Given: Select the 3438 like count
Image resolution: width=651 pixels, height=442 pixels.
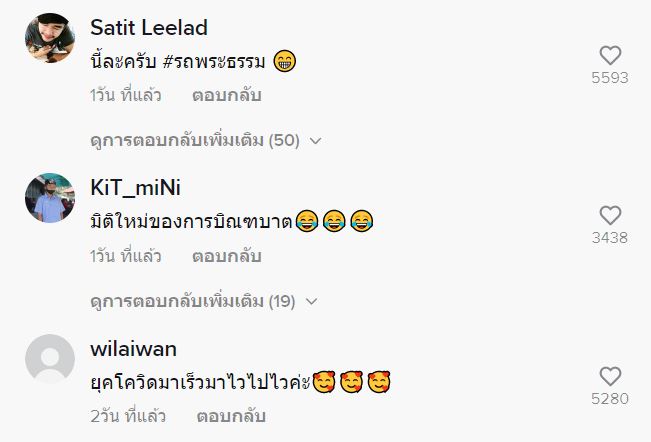Looking at the screenshot, I should click(x=610, y=238).
